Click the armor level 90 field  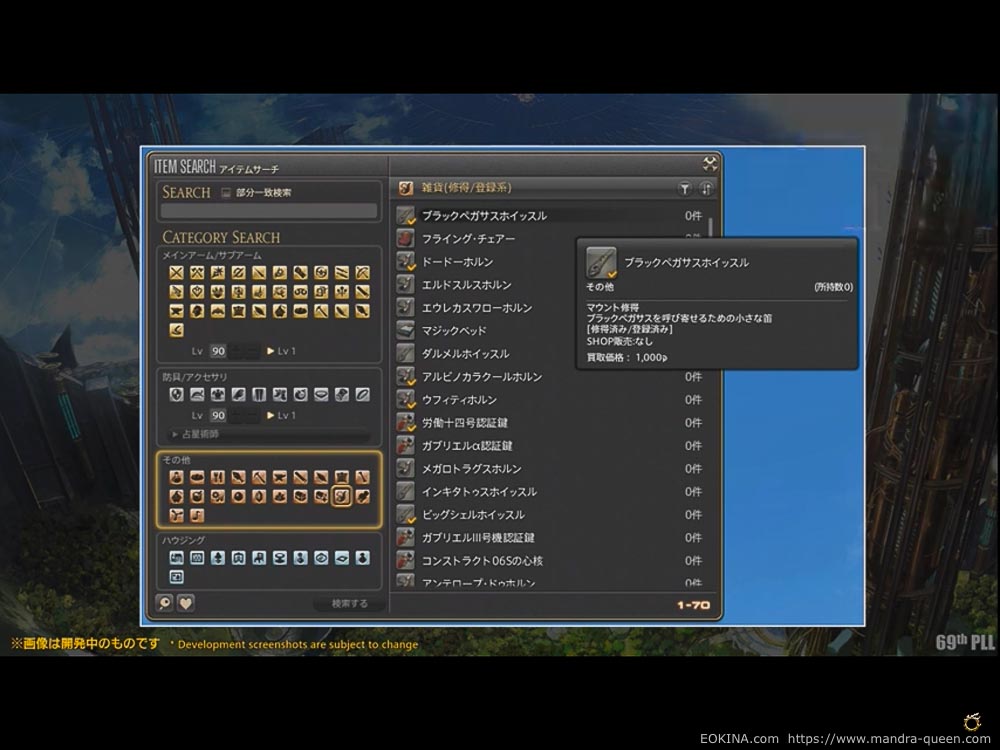(218, 415)
